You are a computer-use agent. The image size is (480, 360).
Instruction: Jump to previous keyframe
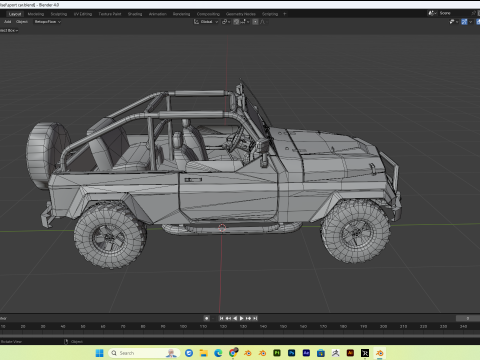(x=228, y=318)
